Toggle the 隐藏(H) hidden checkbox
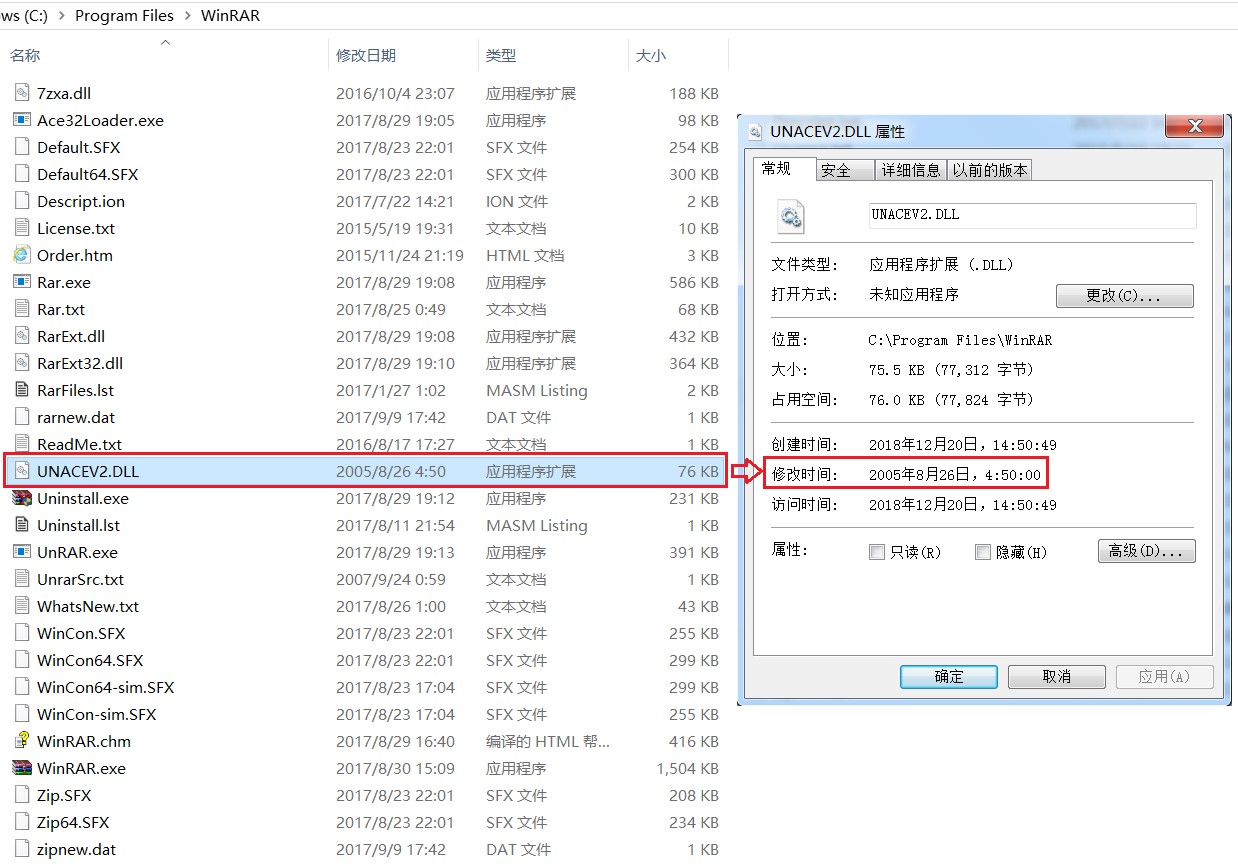This screenshot has height=868, width=1238. [x=983, y=552]
